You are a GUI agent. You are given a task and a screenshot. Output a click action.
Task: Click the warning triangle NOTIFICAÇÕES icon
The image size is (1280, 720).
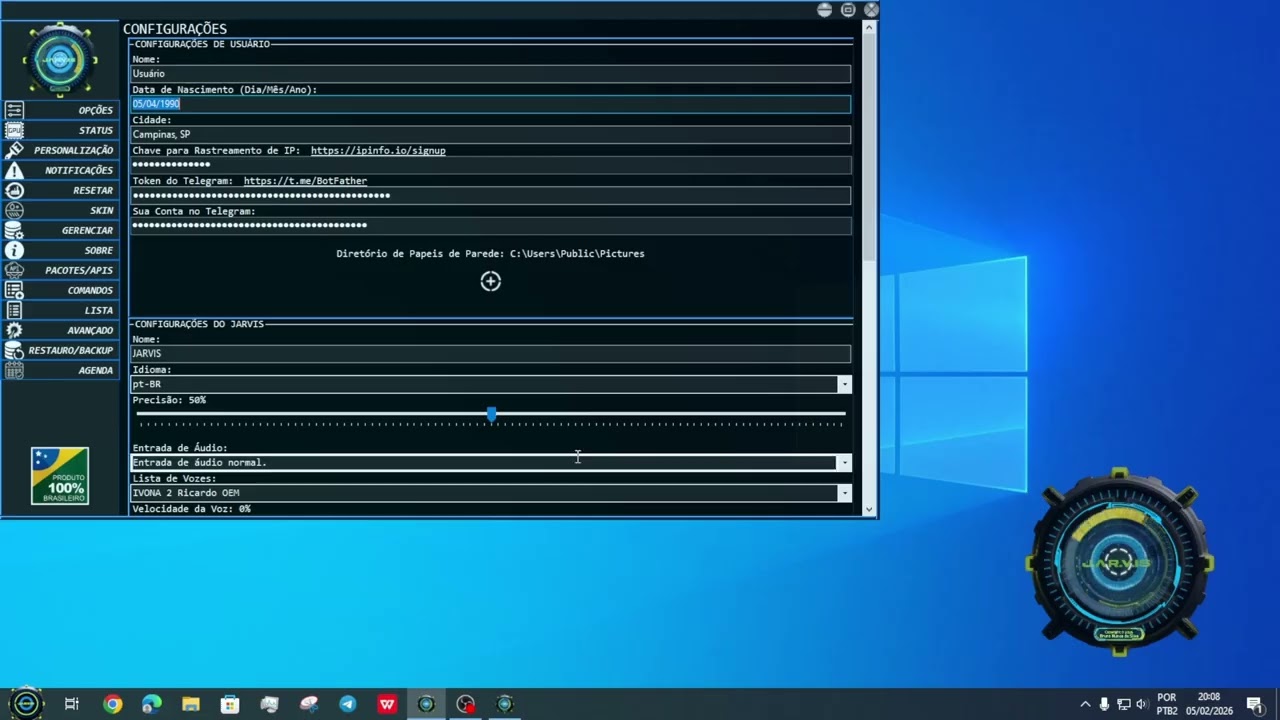coord(14,170)
